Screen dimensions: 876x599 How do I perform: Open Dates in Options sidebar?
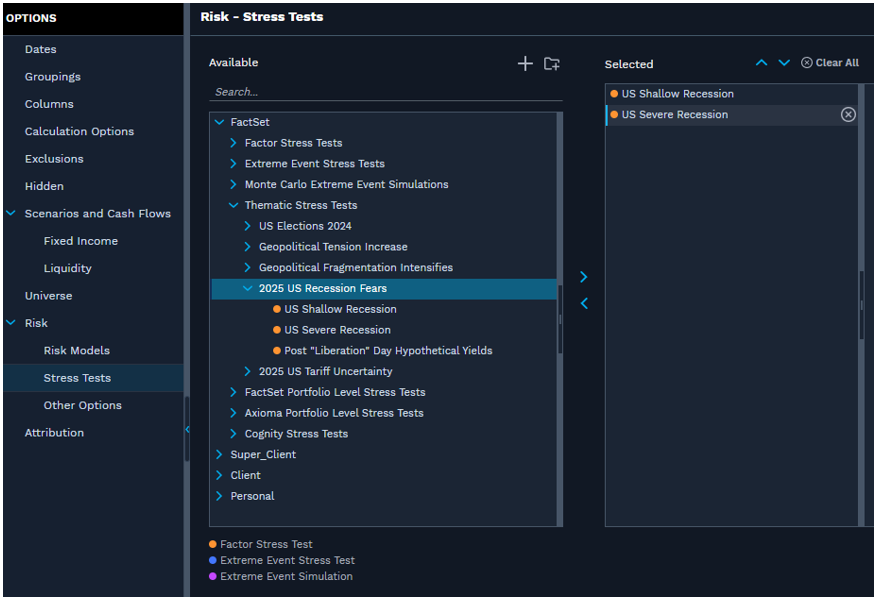(x=40, y=49)
